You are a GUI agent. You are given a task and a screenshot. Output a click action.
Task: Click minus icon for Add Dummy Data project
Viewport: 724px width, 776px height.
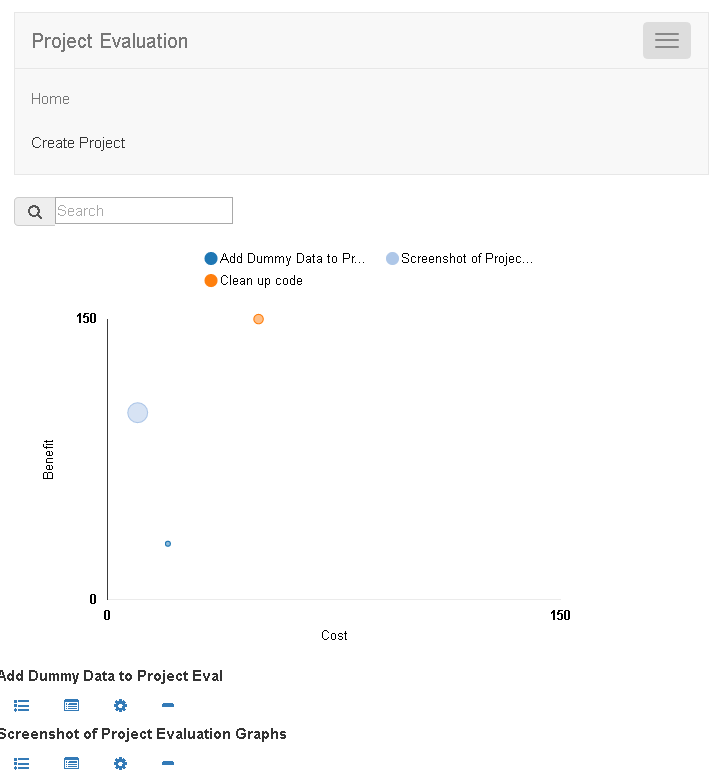pos(168,706)
